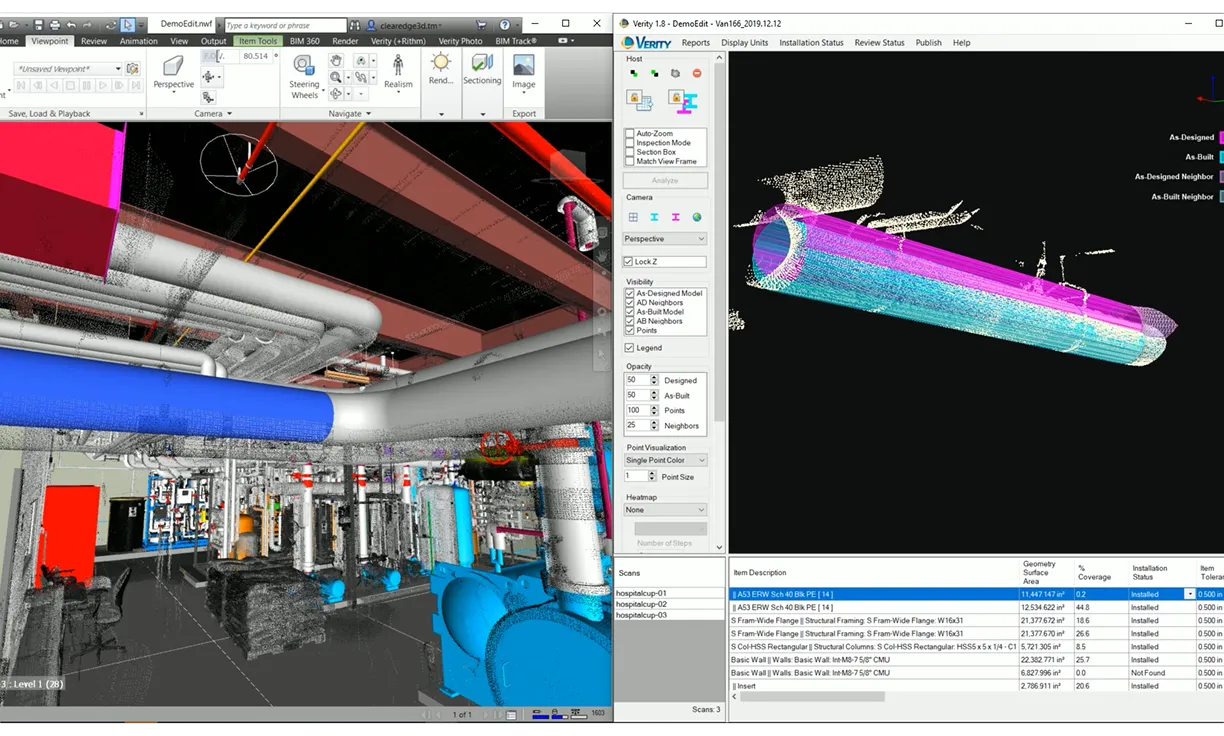Screen dimensions: 1224x736
Task: Open the Single Point Color dropdown
Action: click(665, 460)
